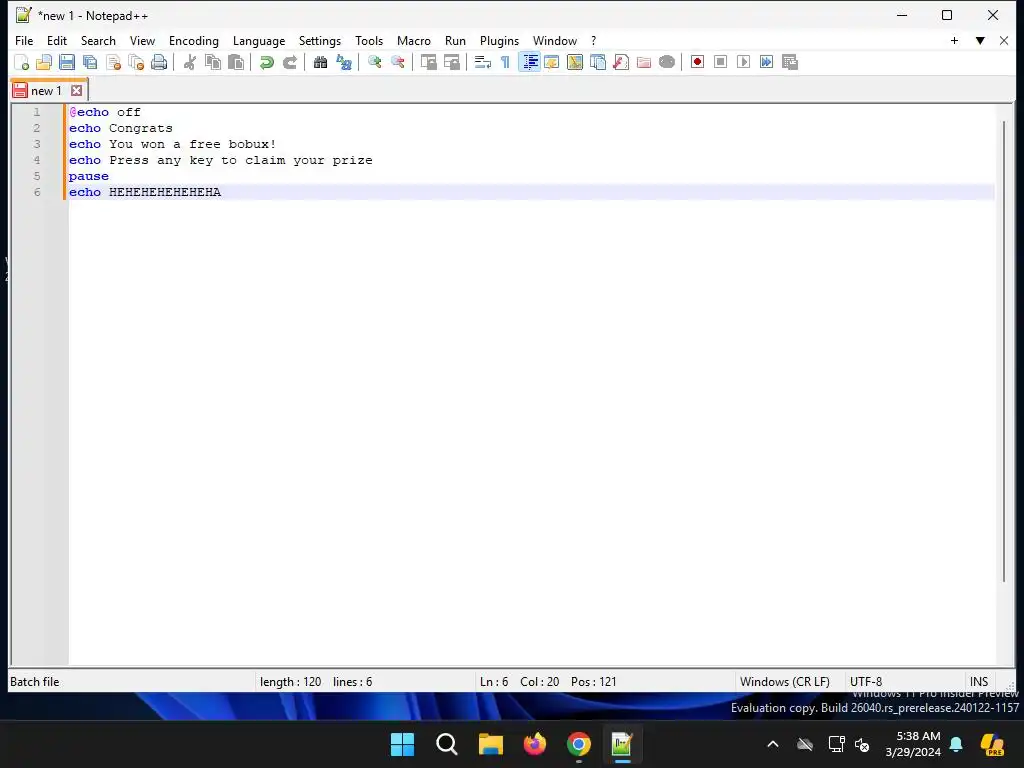Screen dimensions: 1024x768
Task: Click the Open file toolbar icon
Action: (x=44, y=63)
